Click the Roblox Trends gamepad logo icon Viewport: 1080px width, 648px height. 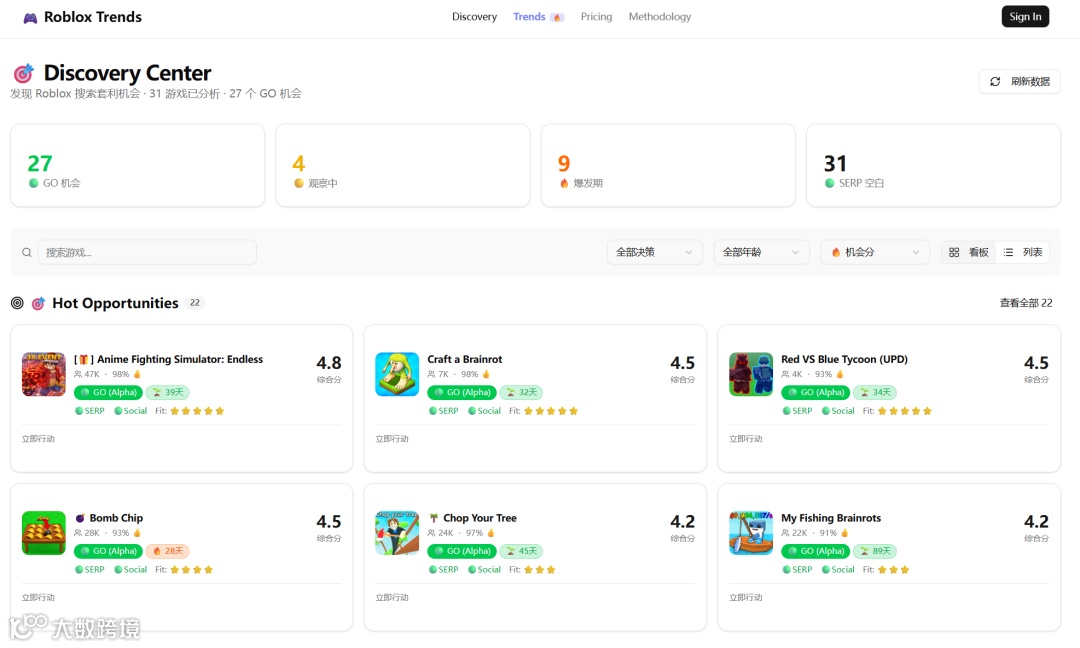pos(30,18)
